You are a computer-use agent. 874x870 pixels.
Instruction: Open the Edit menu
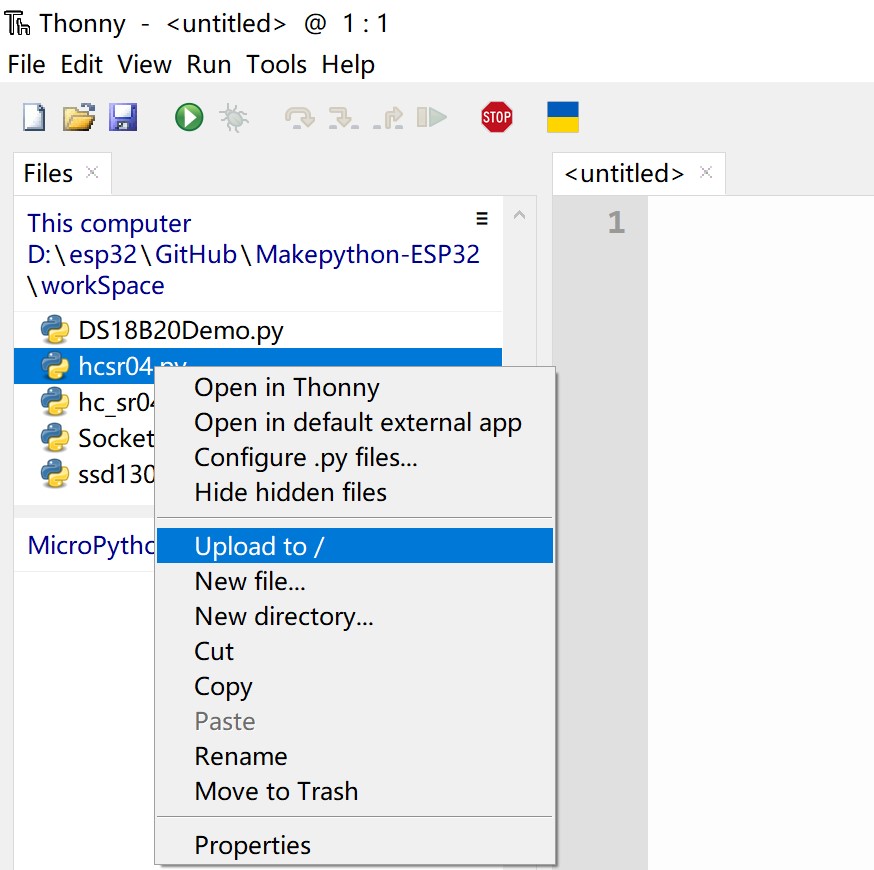81,65
